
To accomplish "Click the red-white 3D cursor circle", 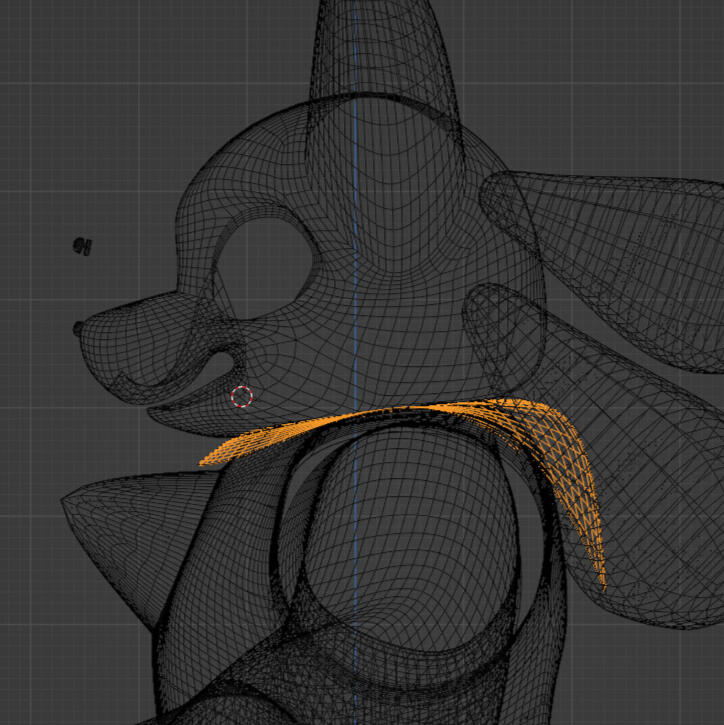I will [241, 397].
